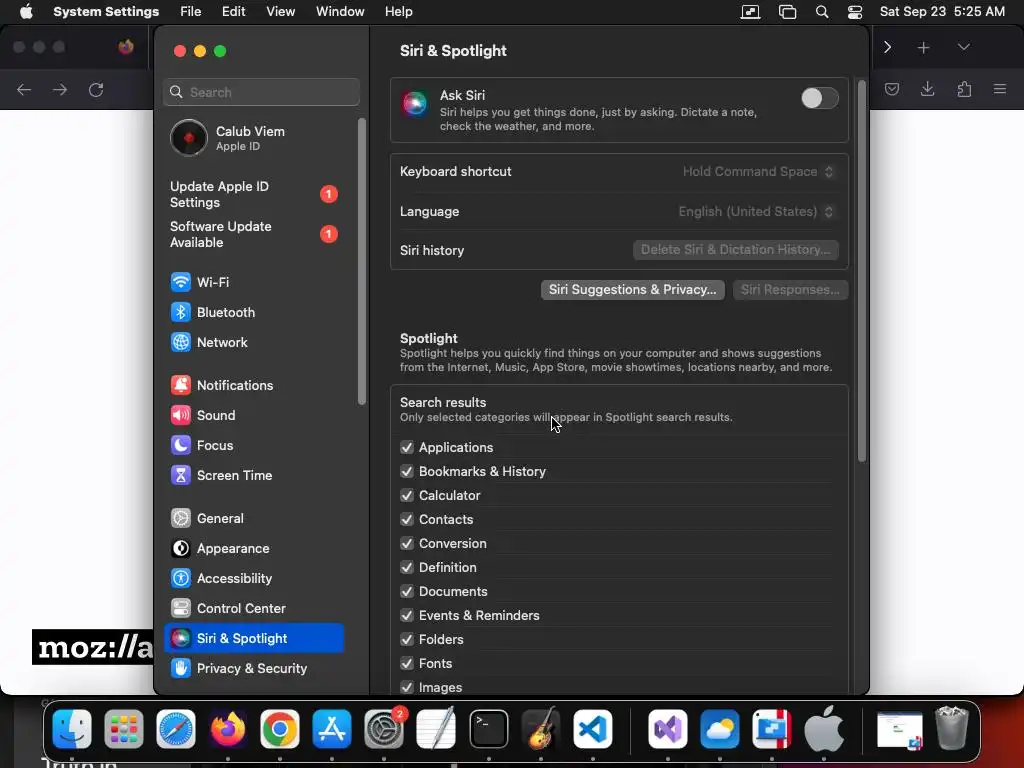Open Visual Studio Code from the Dock

click(x=593, y=729)
